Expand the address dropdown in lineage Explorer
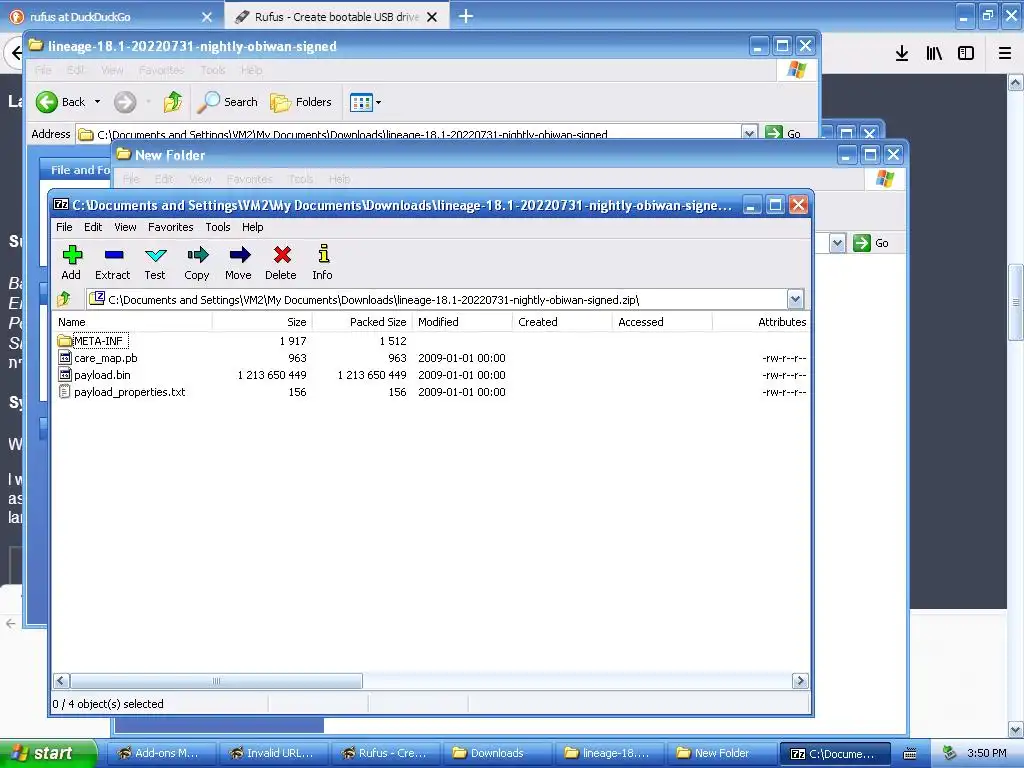Screen dimensions: 1024x768 (x=750, y=133)
